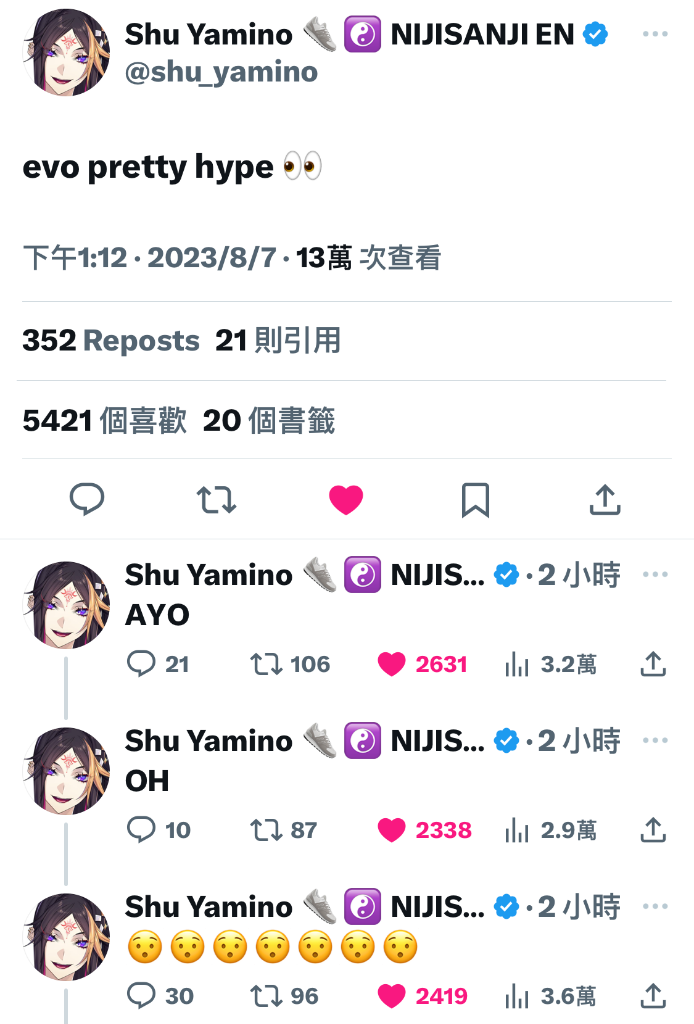Unlike the main tweet via heart icon
This screenshot has height=1024, width=694.
[346, 500]
